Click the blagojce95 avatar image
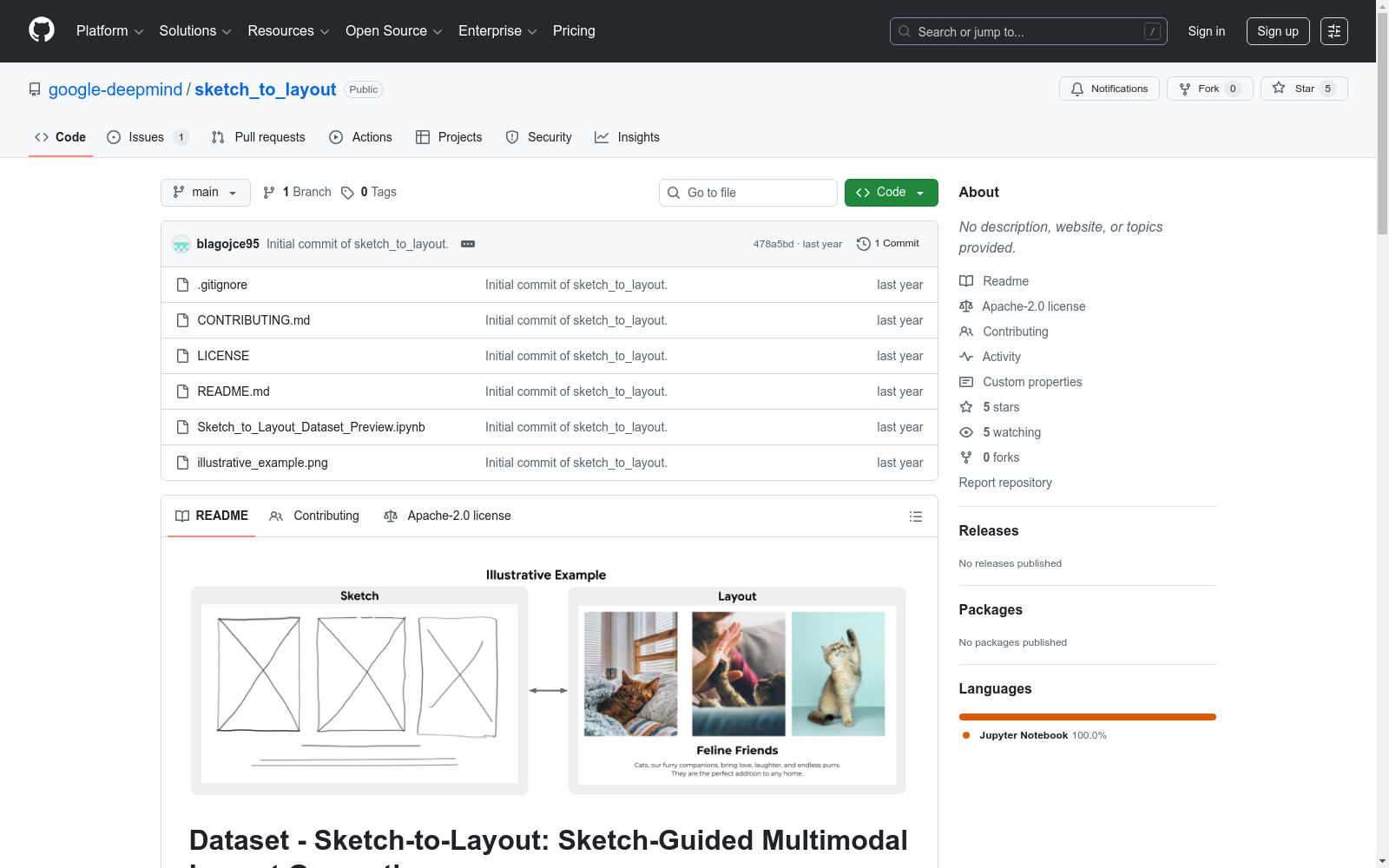The image size is (1389, 868). click(181, 244)
